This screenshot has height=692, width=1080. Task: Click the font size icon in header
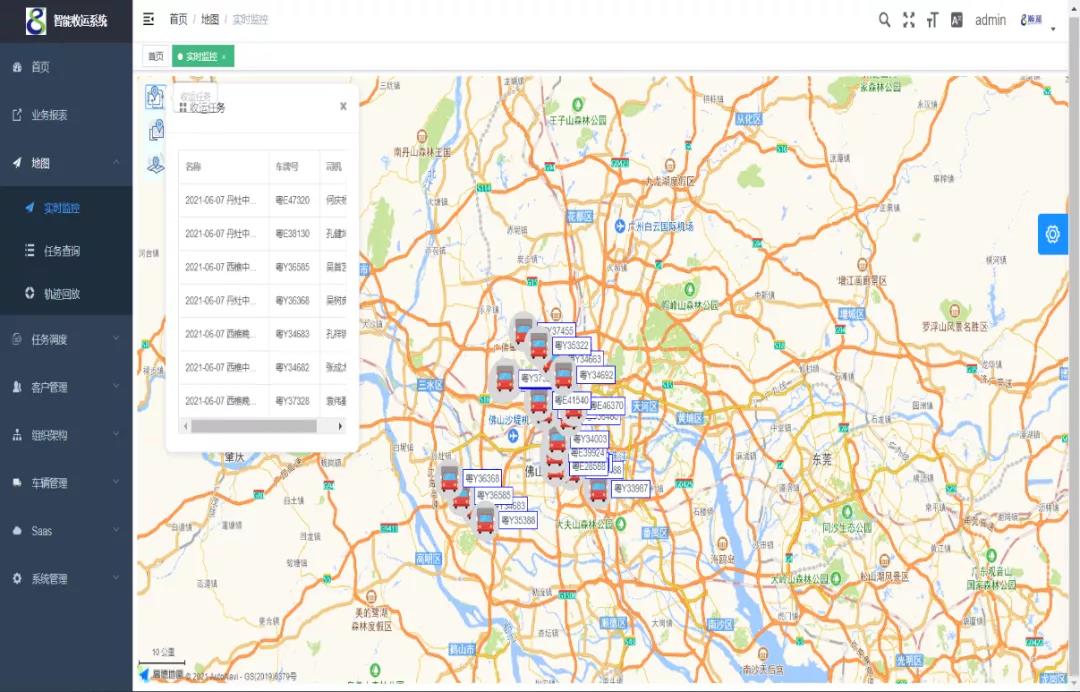click(x=932, y=20)
